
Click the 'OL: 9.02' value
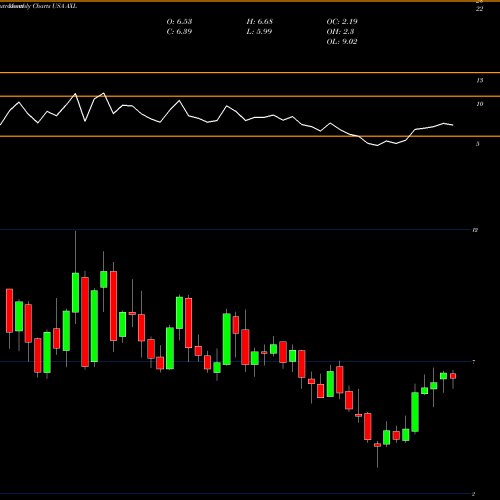click(x=342, y=42)
